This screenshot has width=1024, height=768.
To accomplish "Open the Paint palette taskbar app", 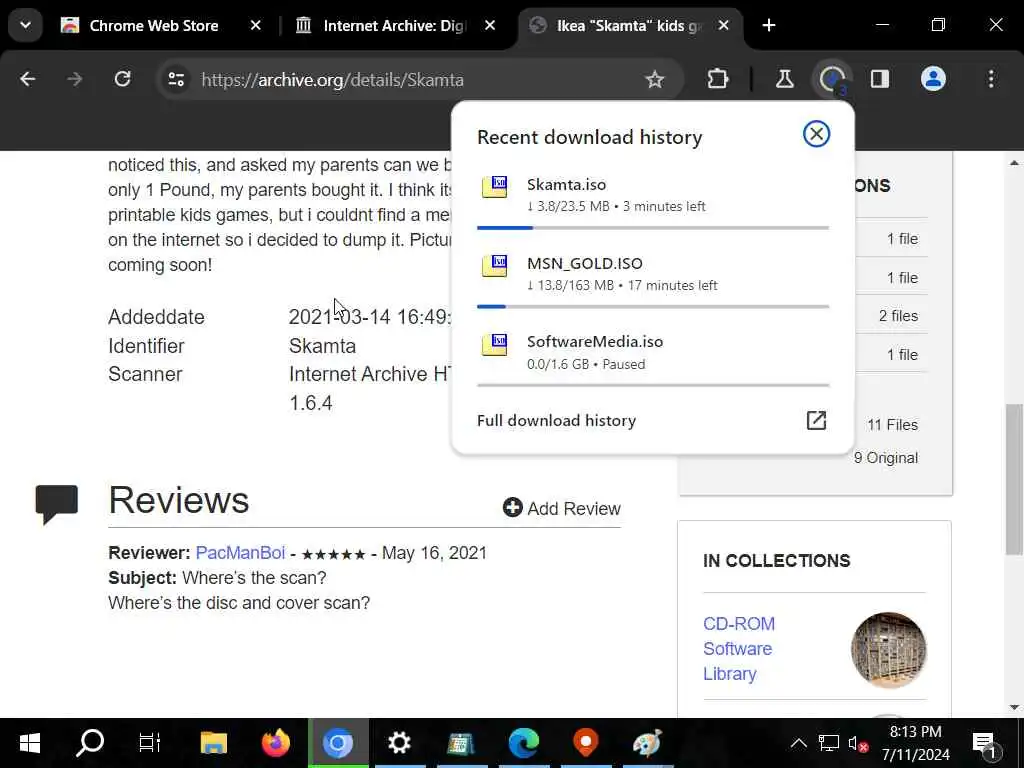I will [x=648, y=743].
